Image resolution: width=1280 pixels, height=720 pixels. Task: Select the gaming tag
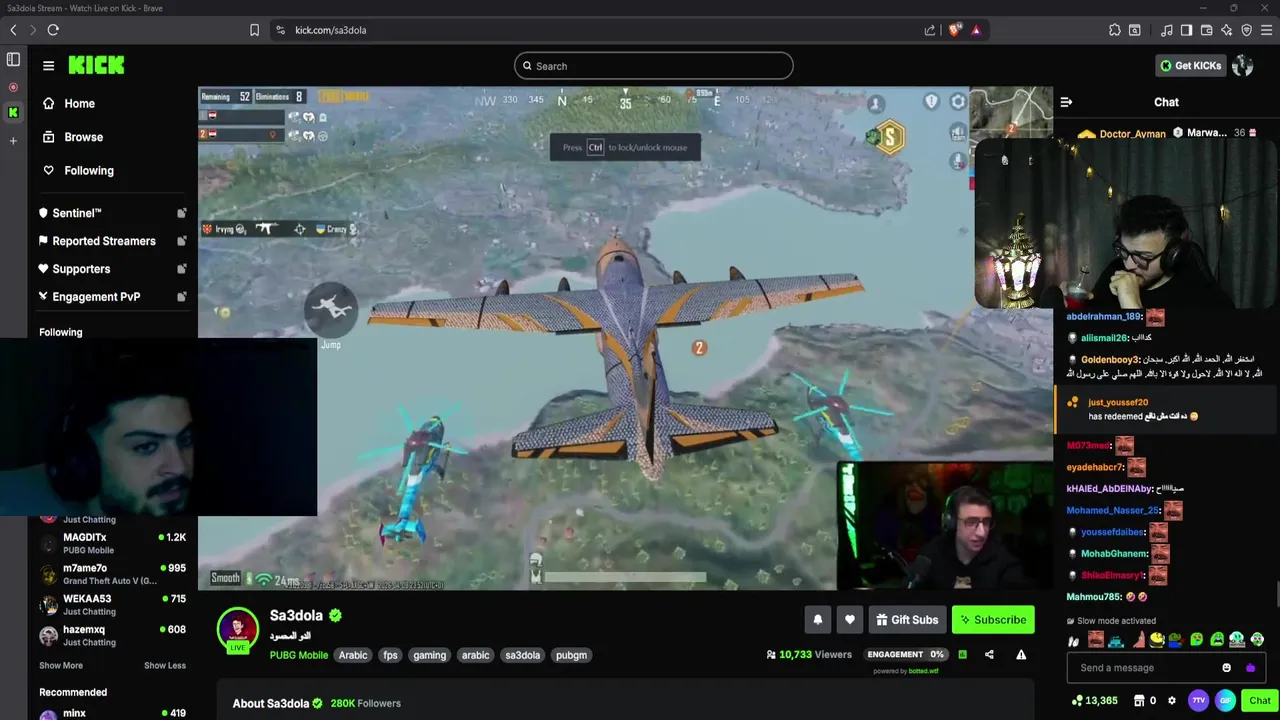(x=430, y=655)
